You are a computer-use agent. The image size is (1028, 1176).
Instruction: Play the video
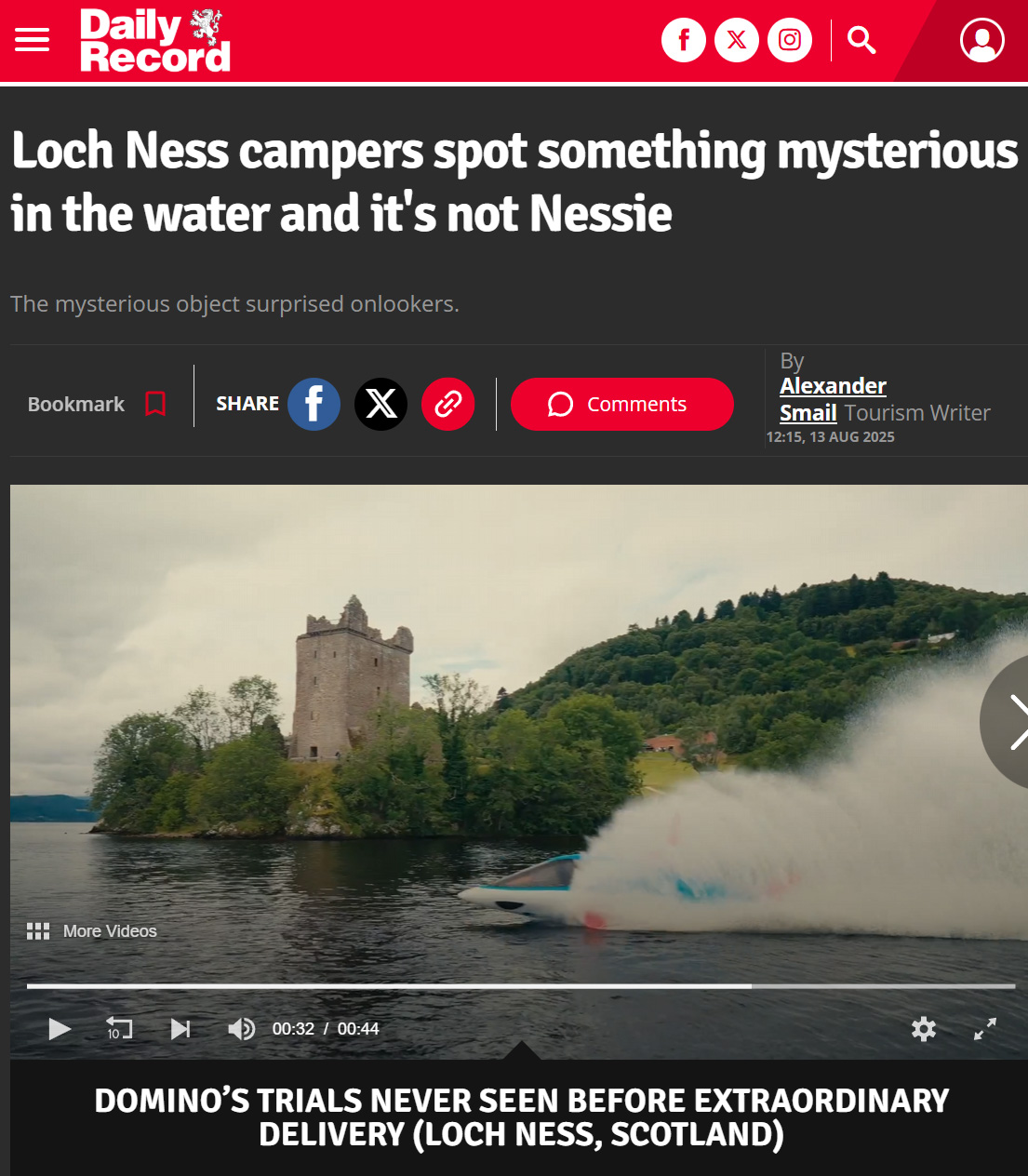tap(60, 1028)
